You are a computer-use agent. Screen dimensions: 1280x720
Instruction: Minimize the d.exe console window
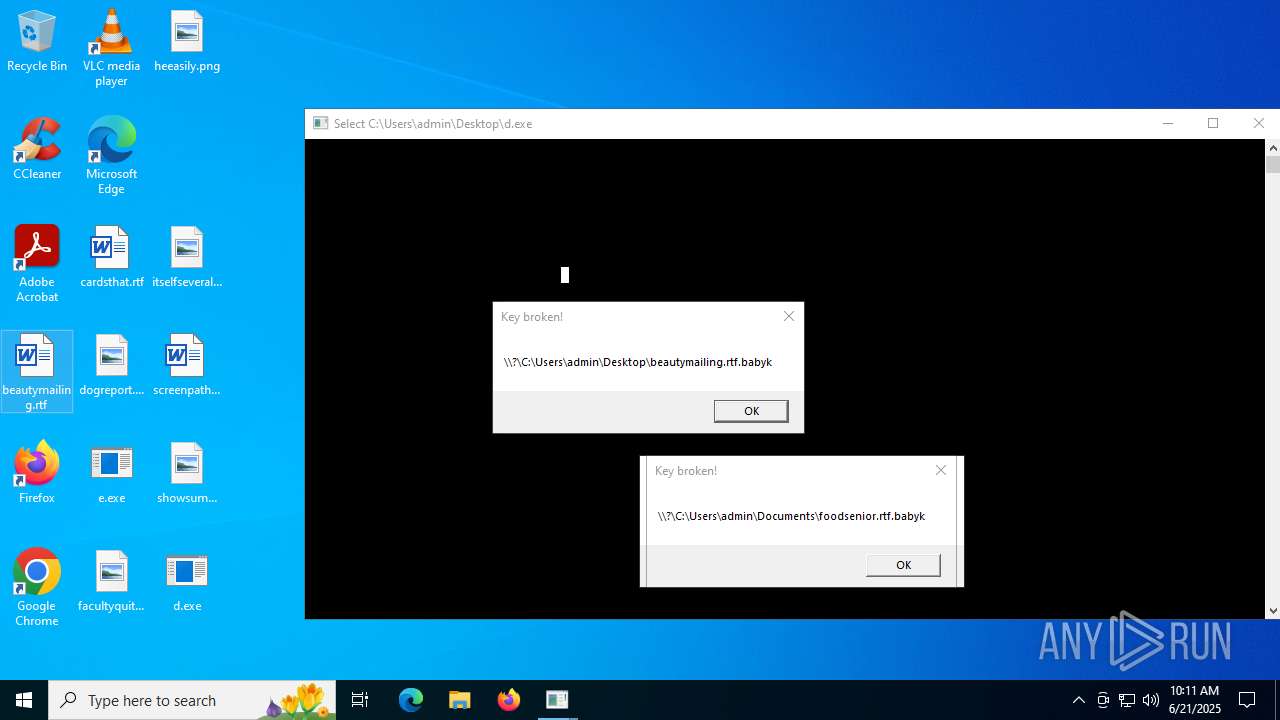[x=1167, y=123]
